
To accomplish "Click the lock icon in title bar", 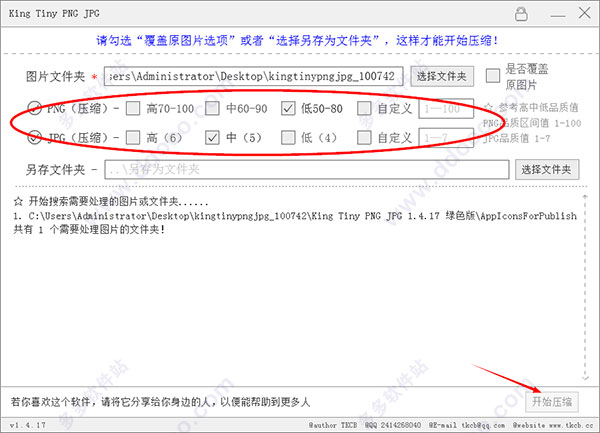I will click(521, 14).
